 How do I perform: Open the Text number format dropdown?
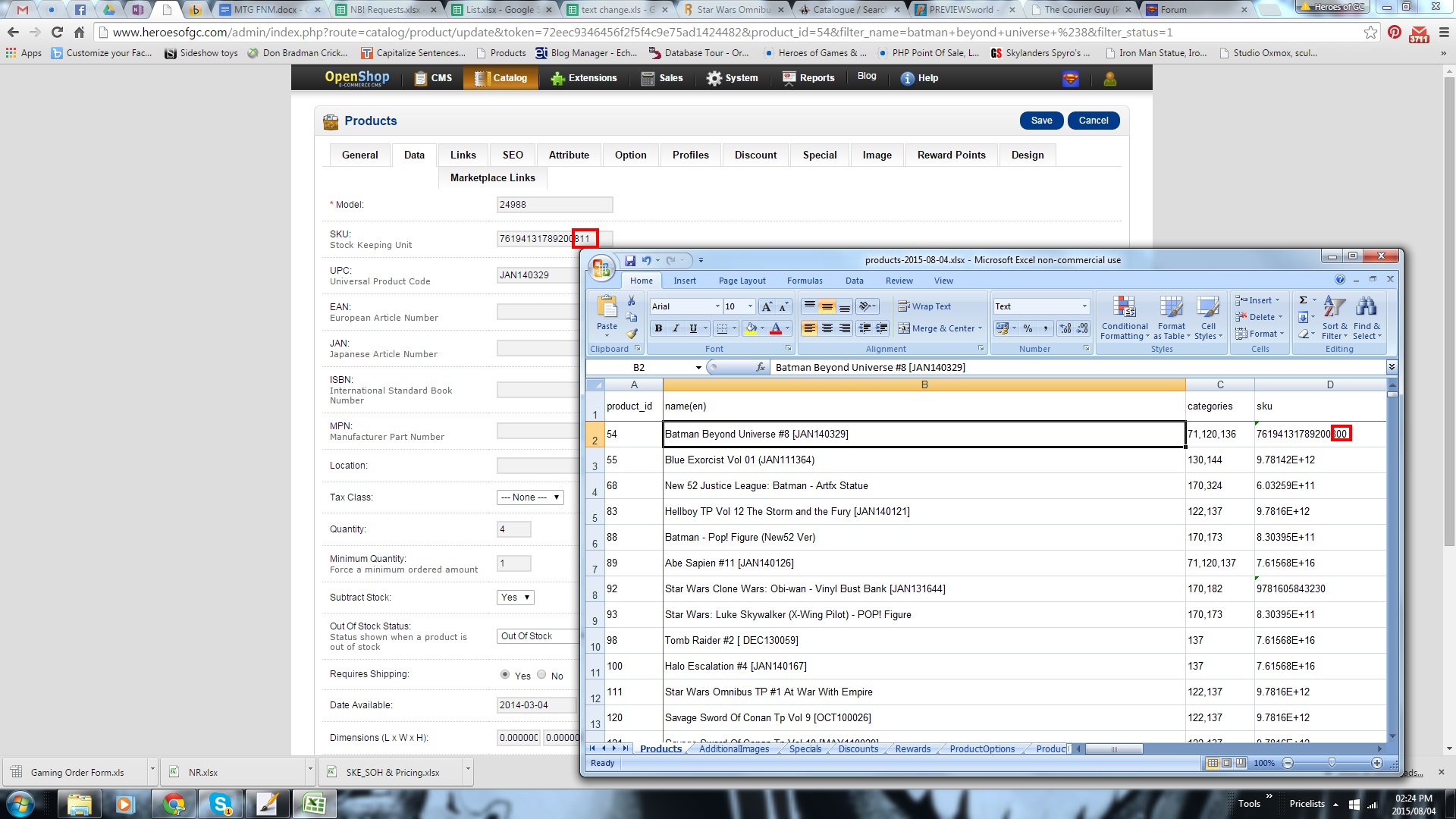coord(1084,306)
